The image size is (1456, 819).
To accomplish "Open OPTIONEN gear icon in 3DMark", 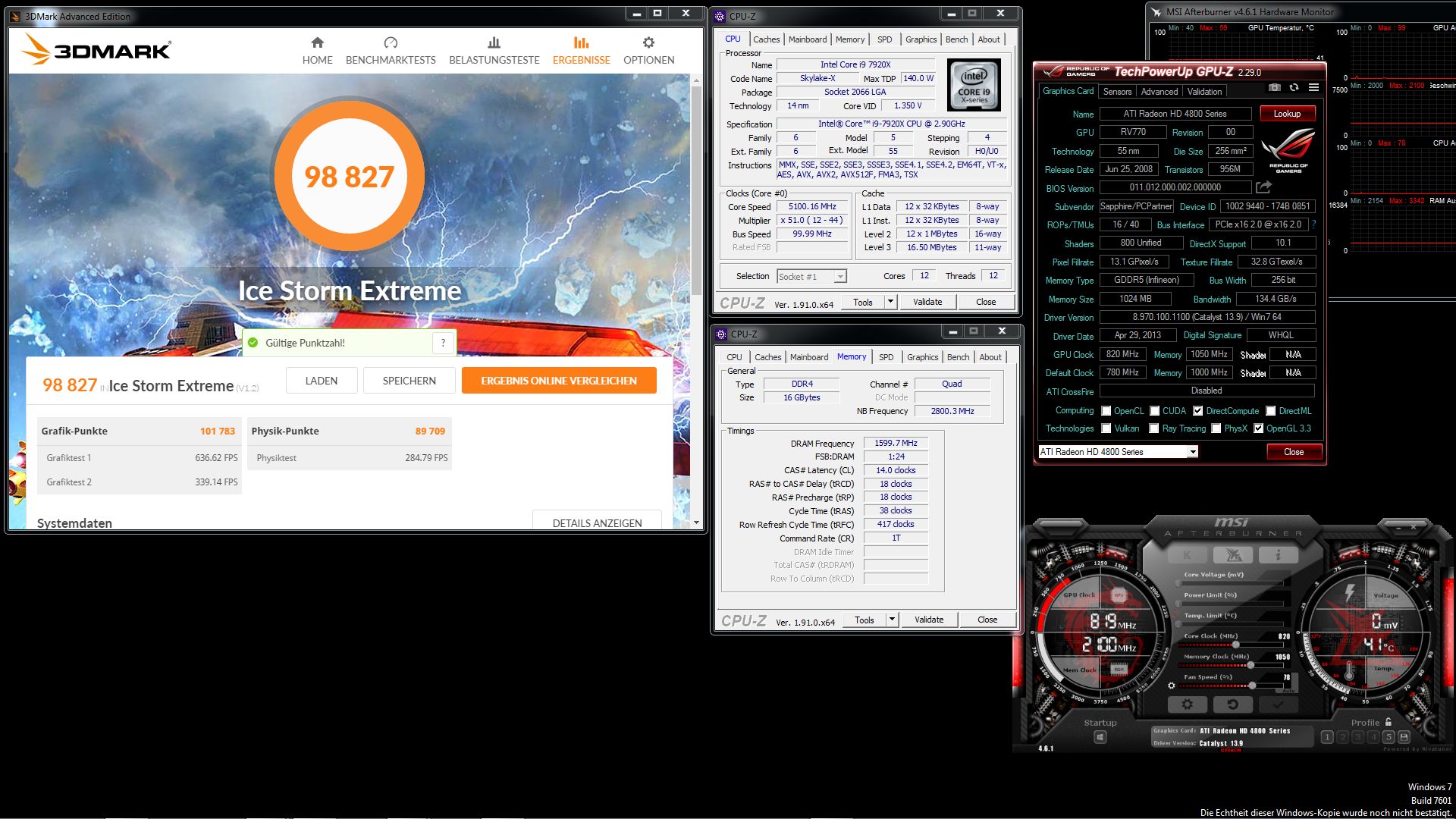I will (648, 42).
